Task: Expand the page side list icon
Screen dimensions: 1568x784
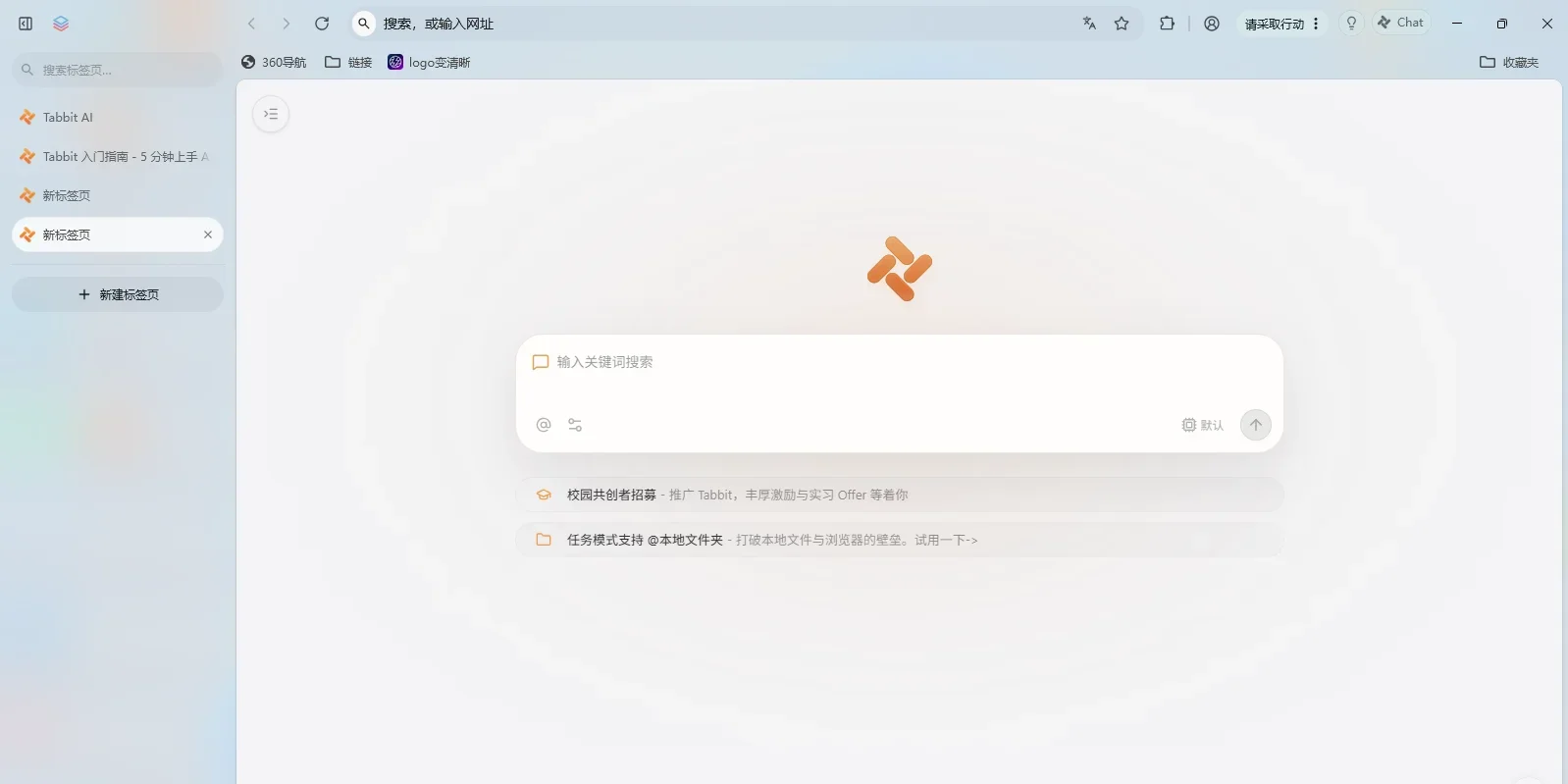Action: (271, 114)
